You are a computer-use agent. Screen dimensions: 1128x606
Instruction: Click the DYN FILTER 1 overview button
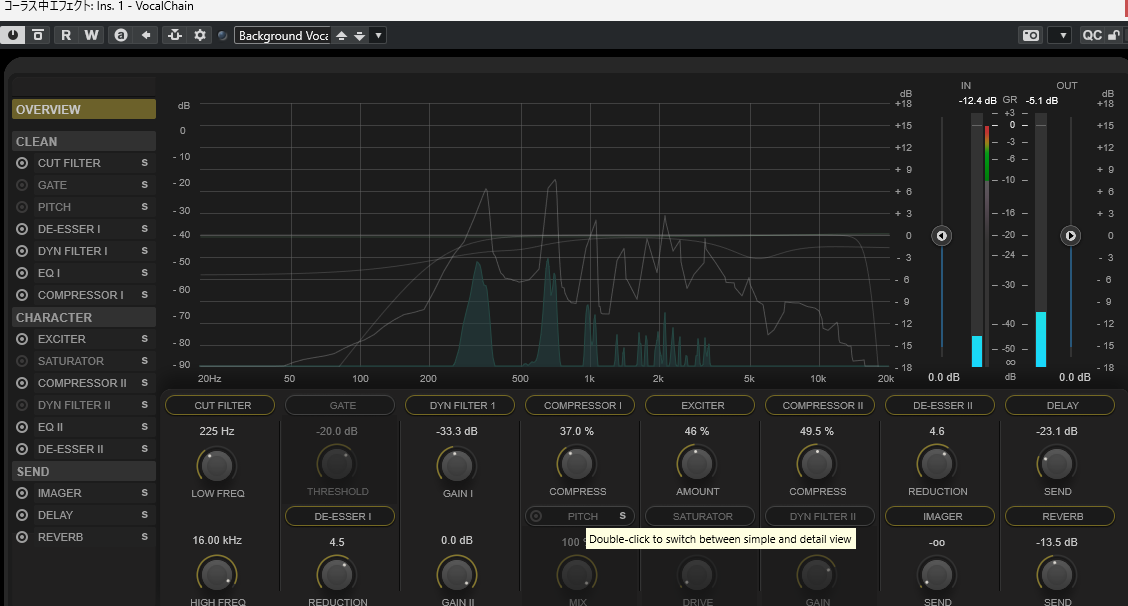click(x=460, y=405)
